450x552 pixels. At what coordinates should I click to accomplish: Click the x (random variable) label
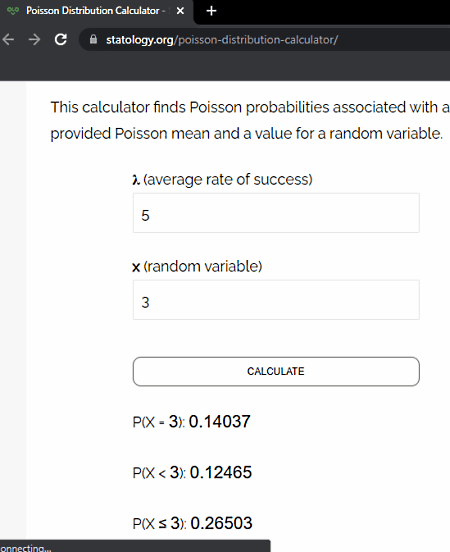point(197,266)
